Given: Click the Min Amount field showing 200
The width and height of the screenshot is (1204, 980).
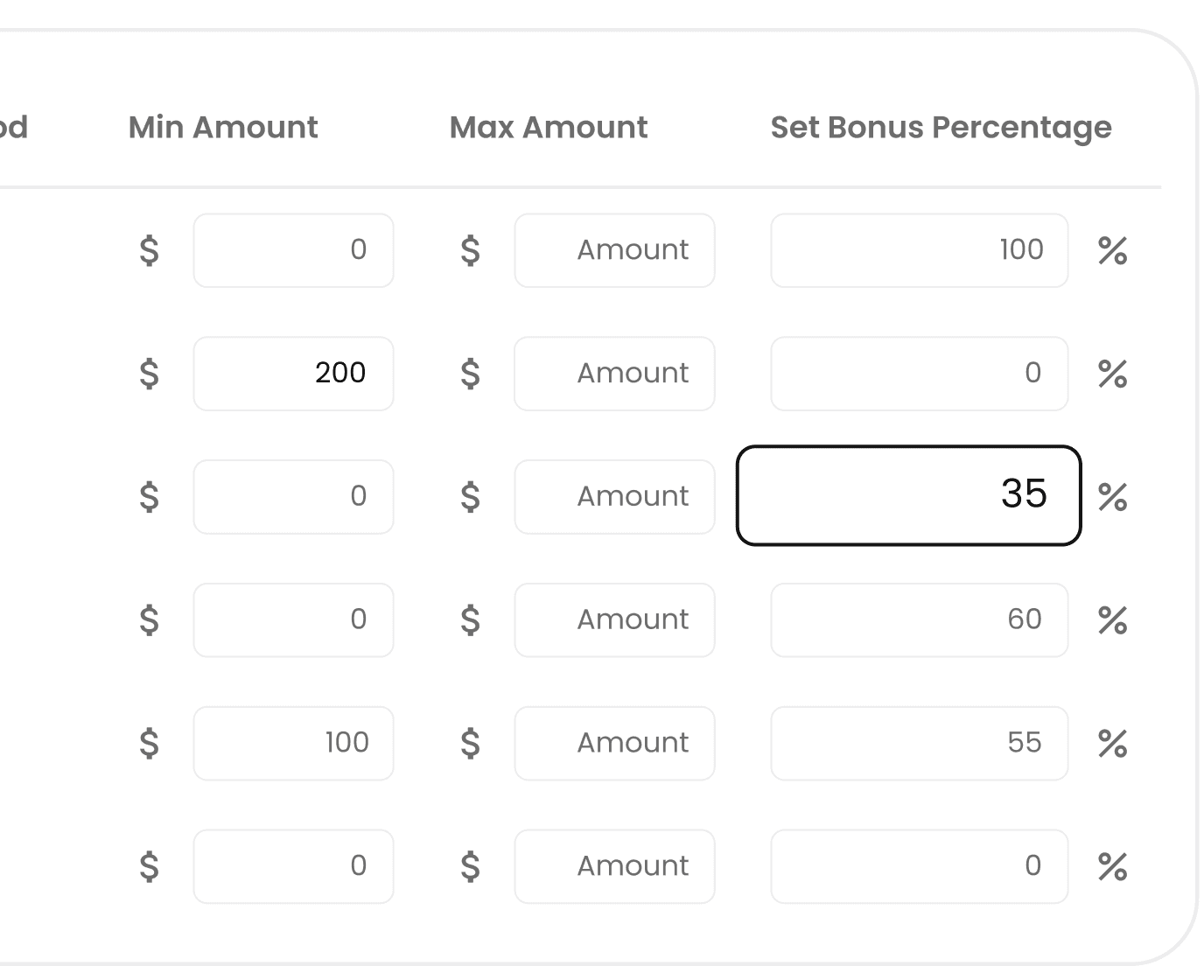Looking at the screenshot, I should [293, 374].
